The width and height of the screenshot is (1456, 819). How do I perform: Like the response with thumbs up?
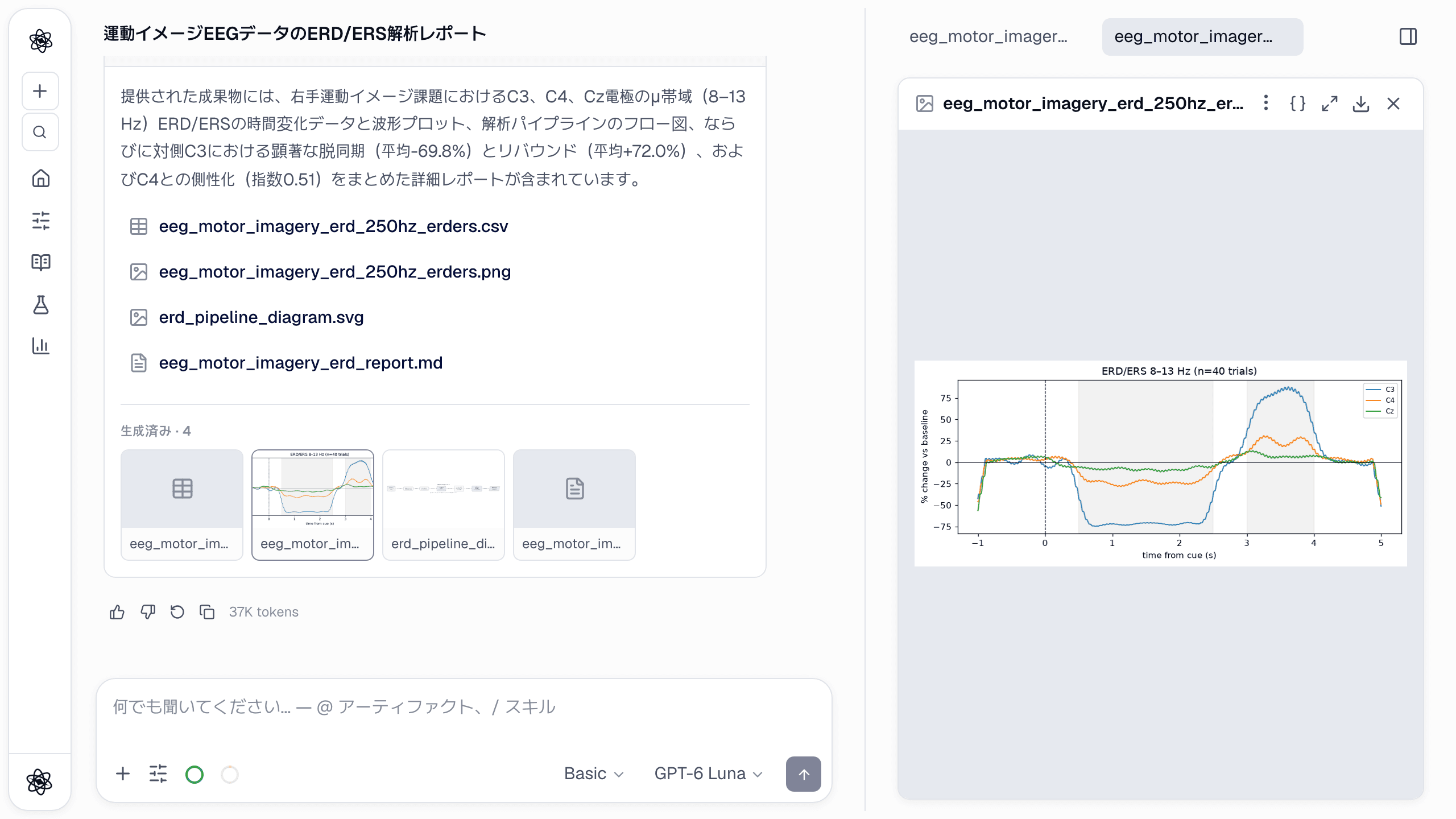click(x=117, y=612)
